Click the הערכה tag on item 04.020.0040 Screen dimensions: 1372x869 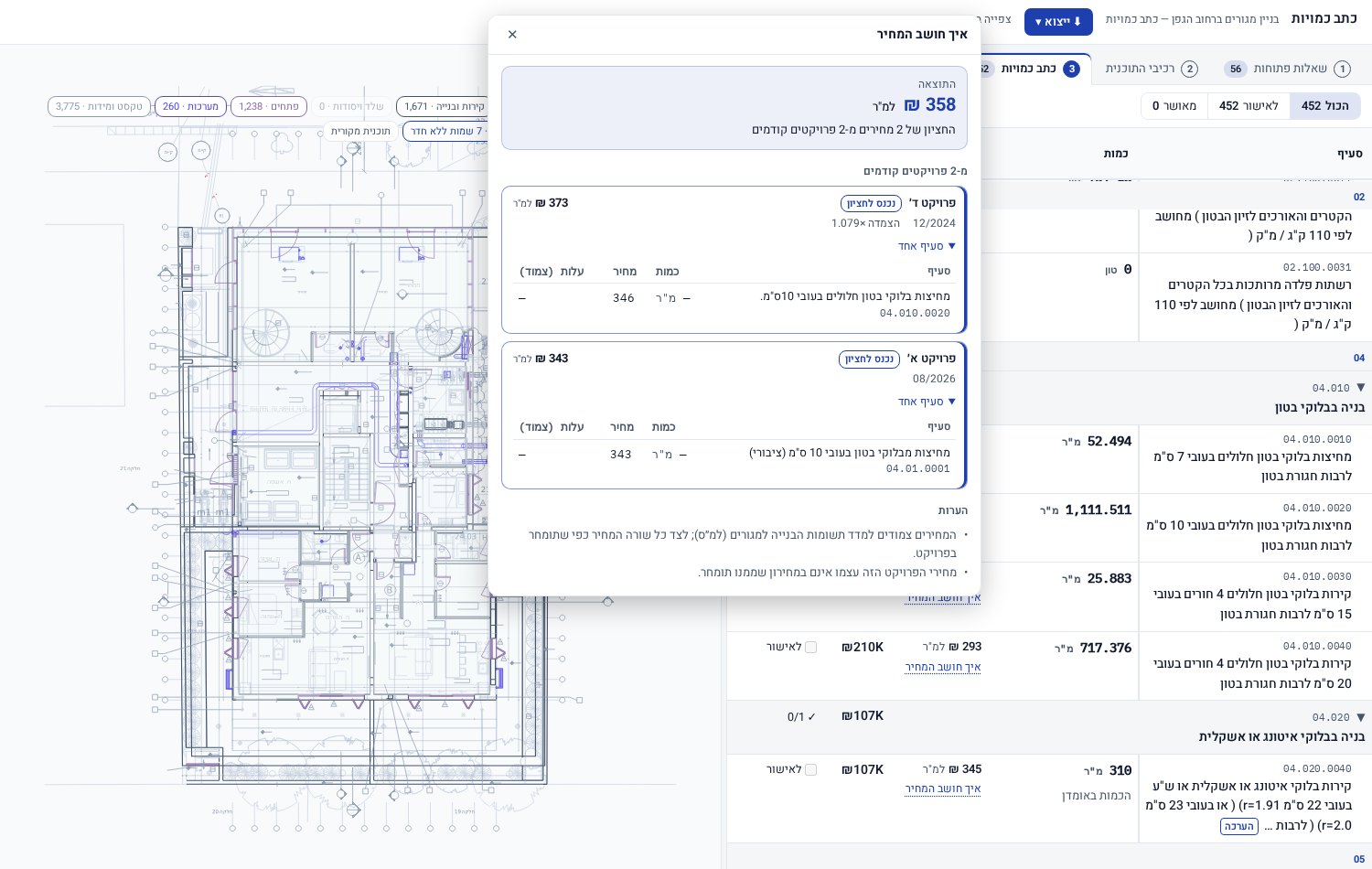tap(1239, 826)
